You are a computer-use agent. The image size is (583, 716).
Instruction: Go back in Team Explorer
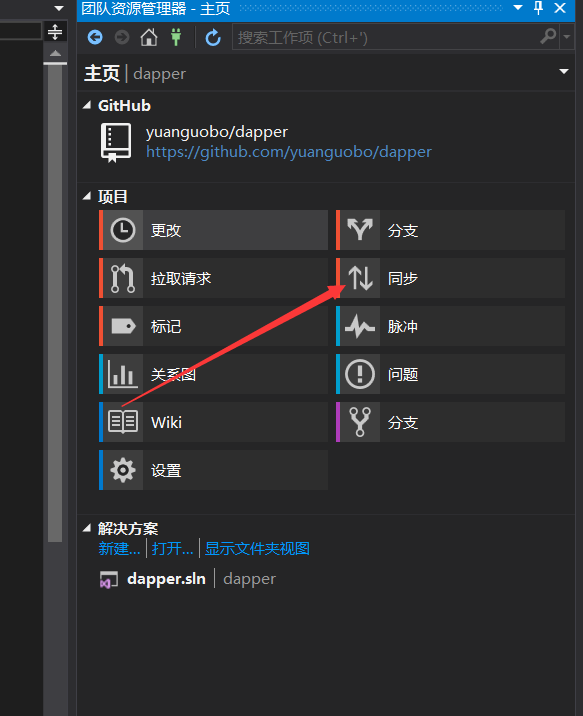[x=95, y=37]
